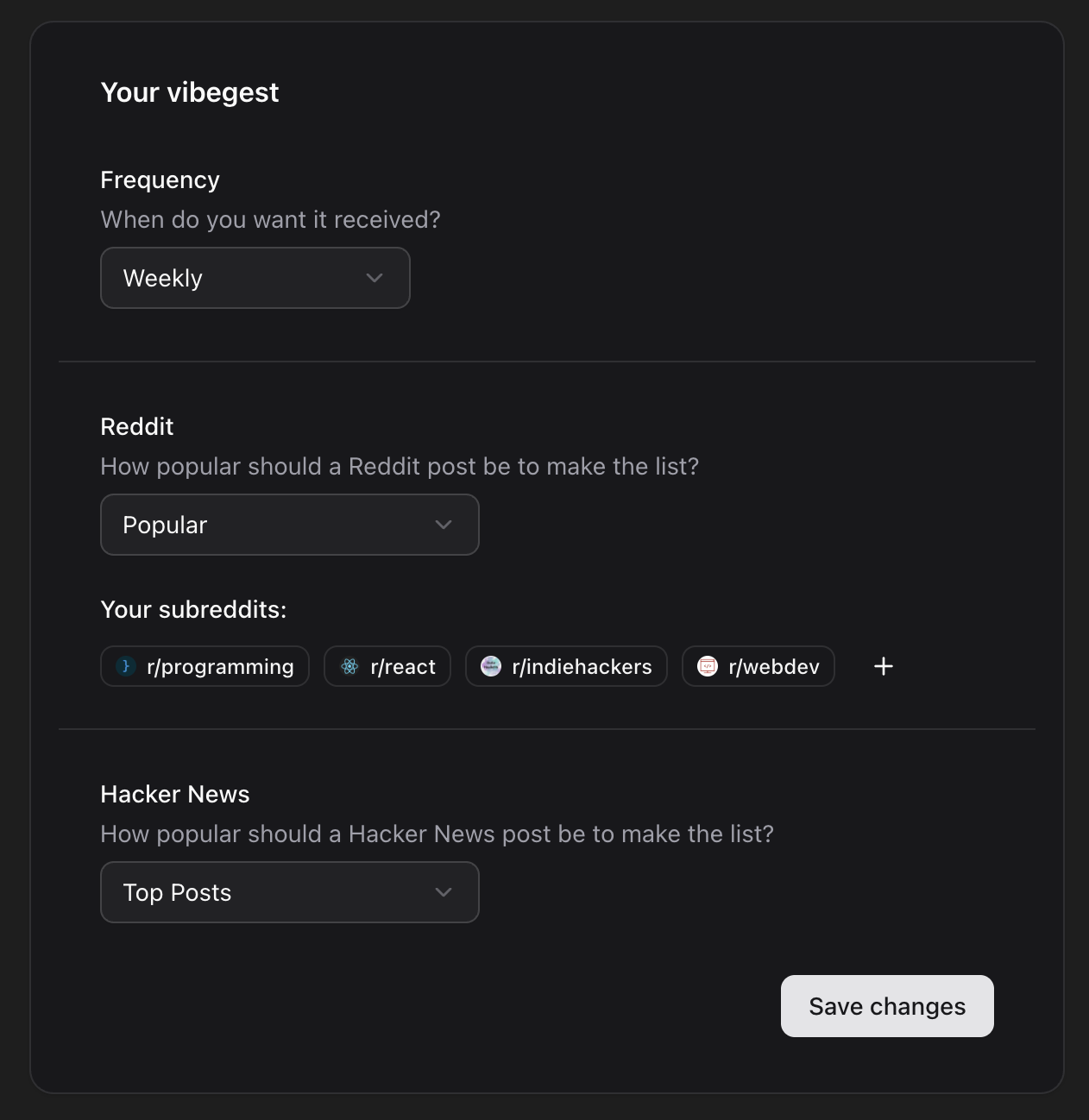Image resolution: width=1089 pixels, height=1120 pixels.
Task: Open the Popular dropdown for Reddit posts
Action: tap(289, 525)
